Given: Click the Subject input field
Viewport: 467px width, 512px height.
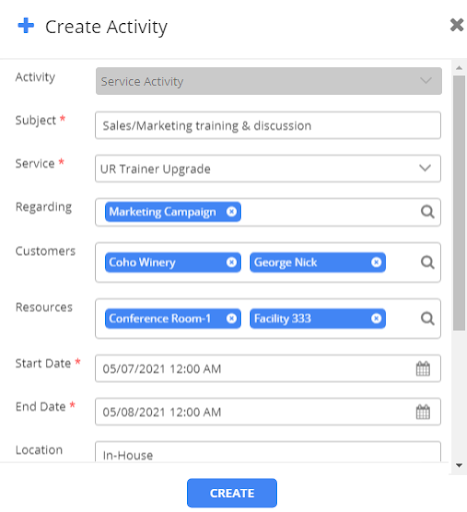Looking at the screenshot, I should click(x=268, y=125).
